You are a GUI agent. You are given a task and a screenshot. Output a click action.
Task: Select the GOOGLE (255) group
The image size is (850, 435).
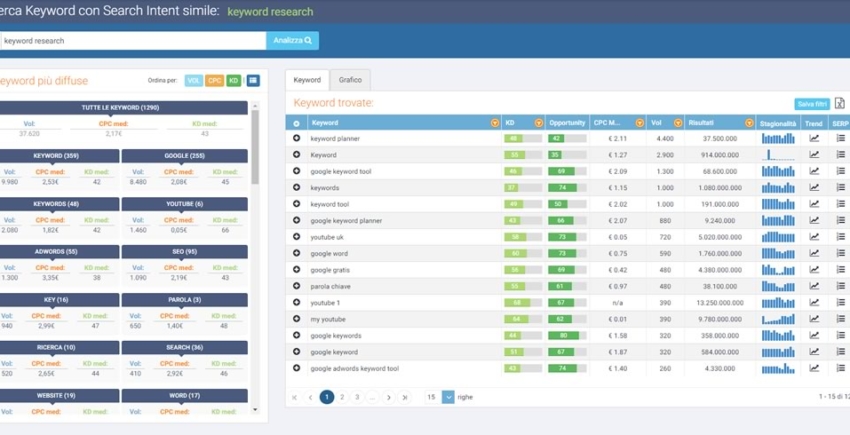coord(185,156)
